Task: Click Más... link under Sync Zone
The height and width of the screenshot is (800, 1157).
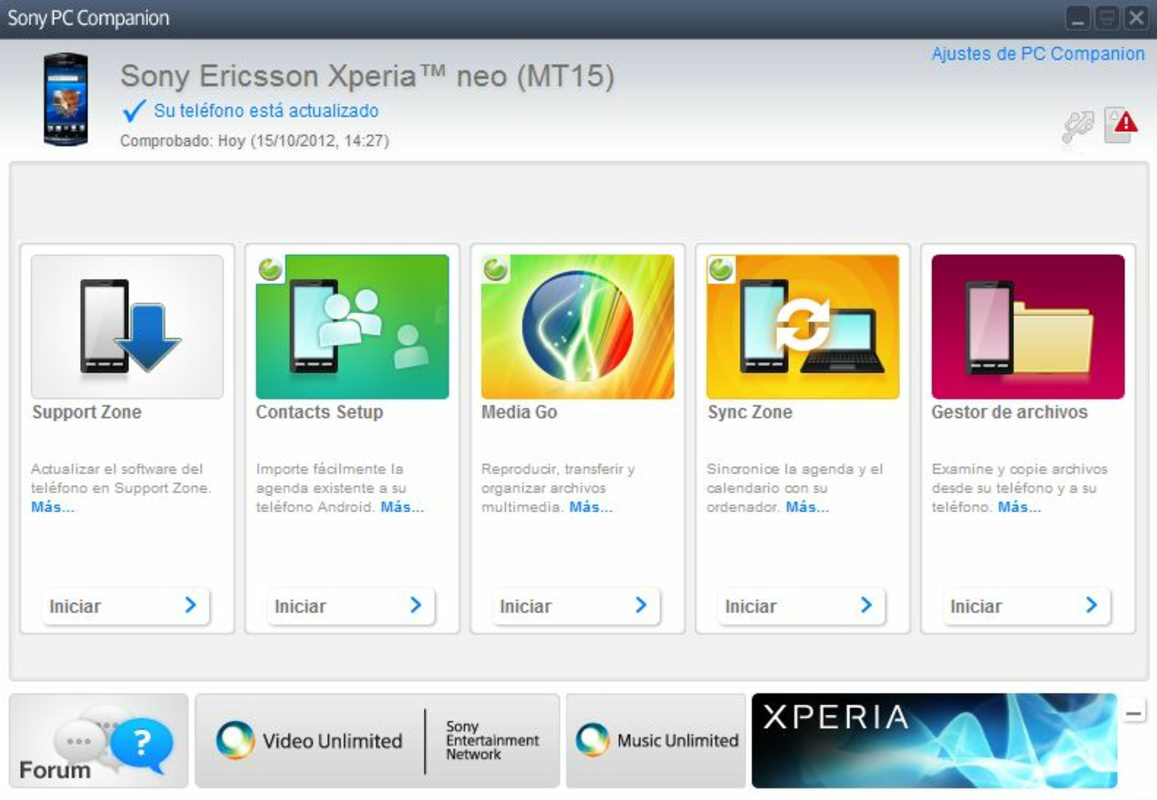Action: pos(807,507)
